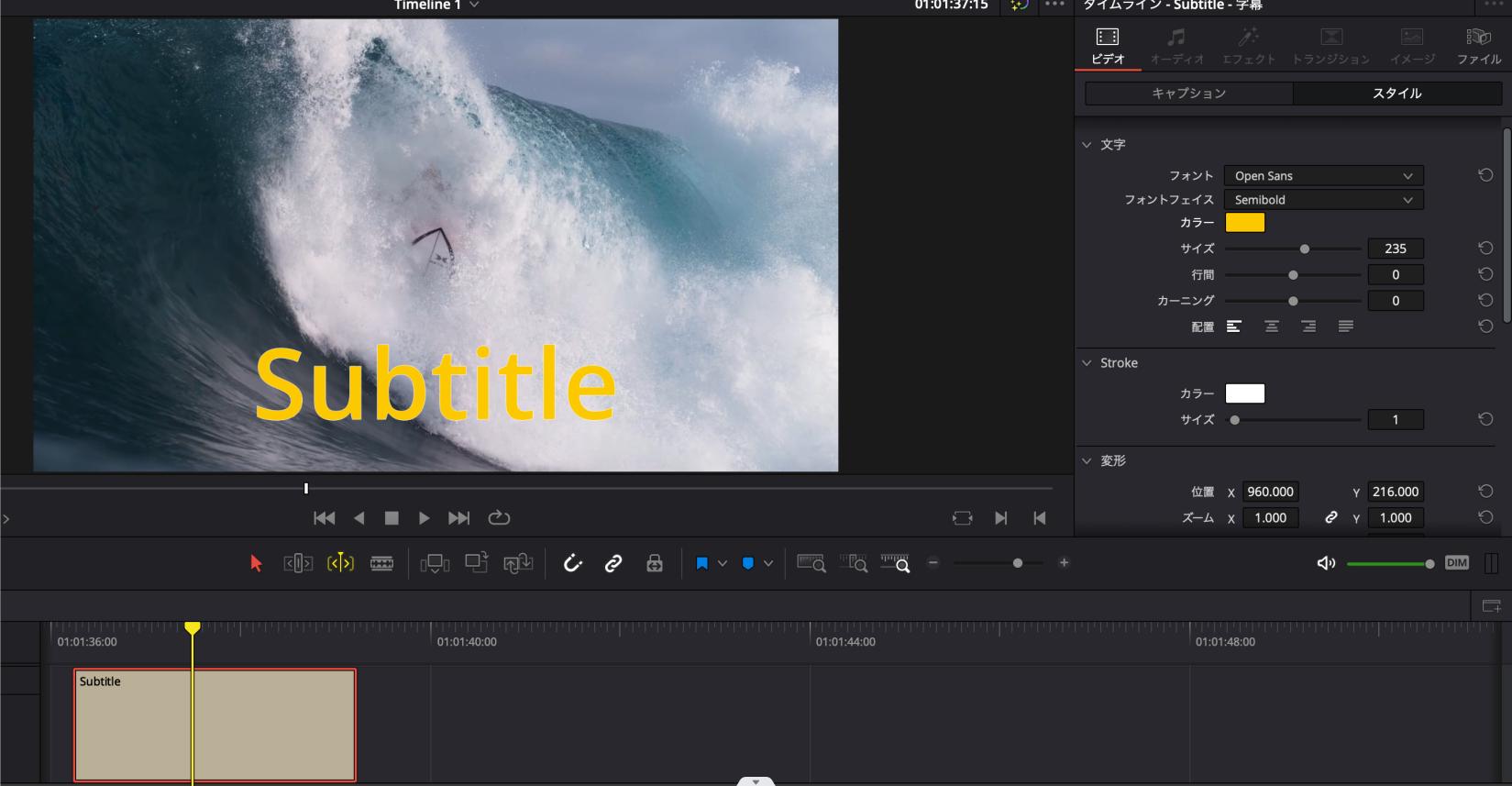The image size is (1512, 786).
Task: Select the Selection Mode arrow tool
Action: [256, 563]
